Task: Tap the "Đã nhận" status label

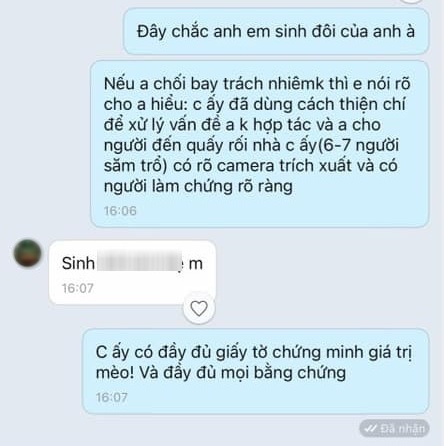Action: (403, 429)
